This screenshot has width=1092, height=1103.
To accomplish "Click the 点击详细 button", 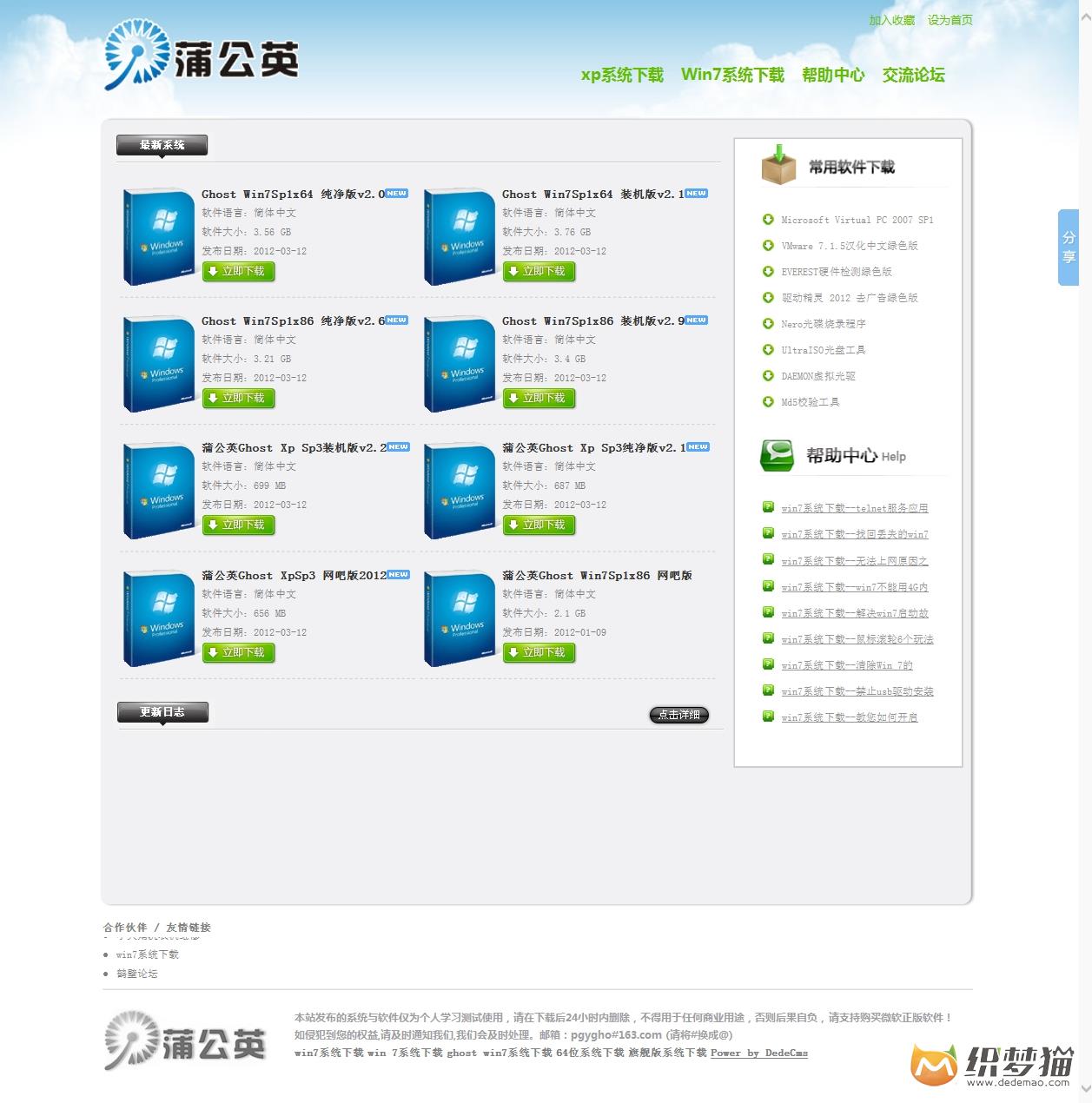I will [x=679, y=715].
